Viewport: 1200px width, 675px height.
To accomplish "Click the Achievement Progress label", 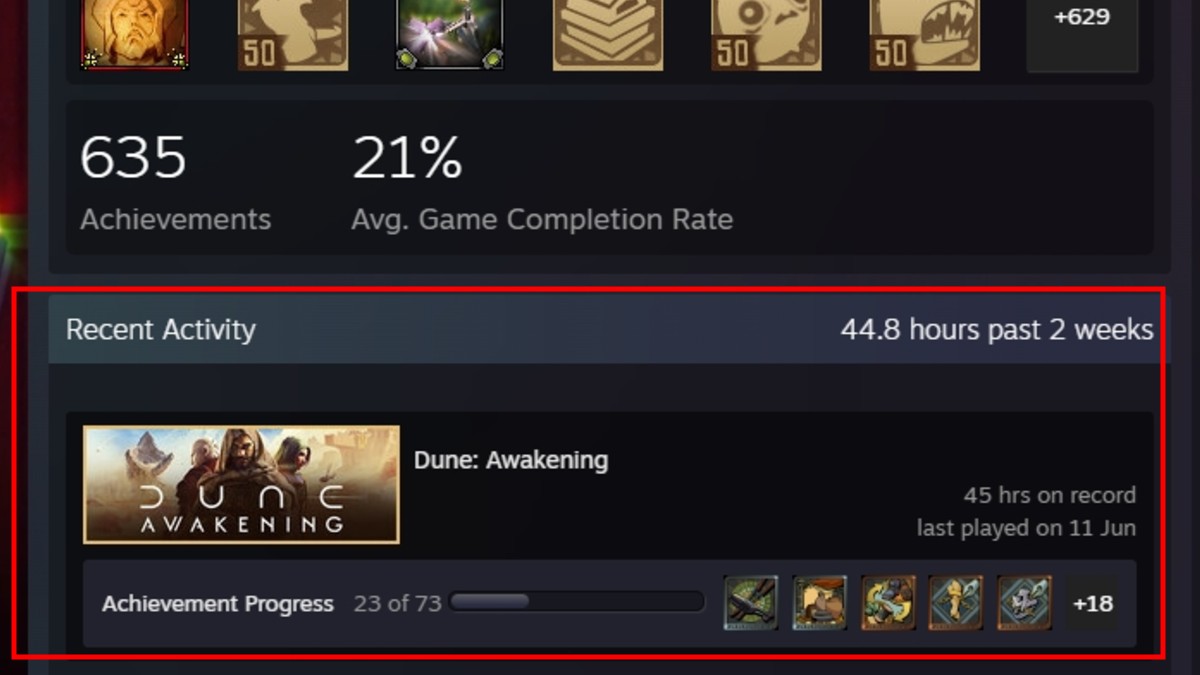I will 218,604.
